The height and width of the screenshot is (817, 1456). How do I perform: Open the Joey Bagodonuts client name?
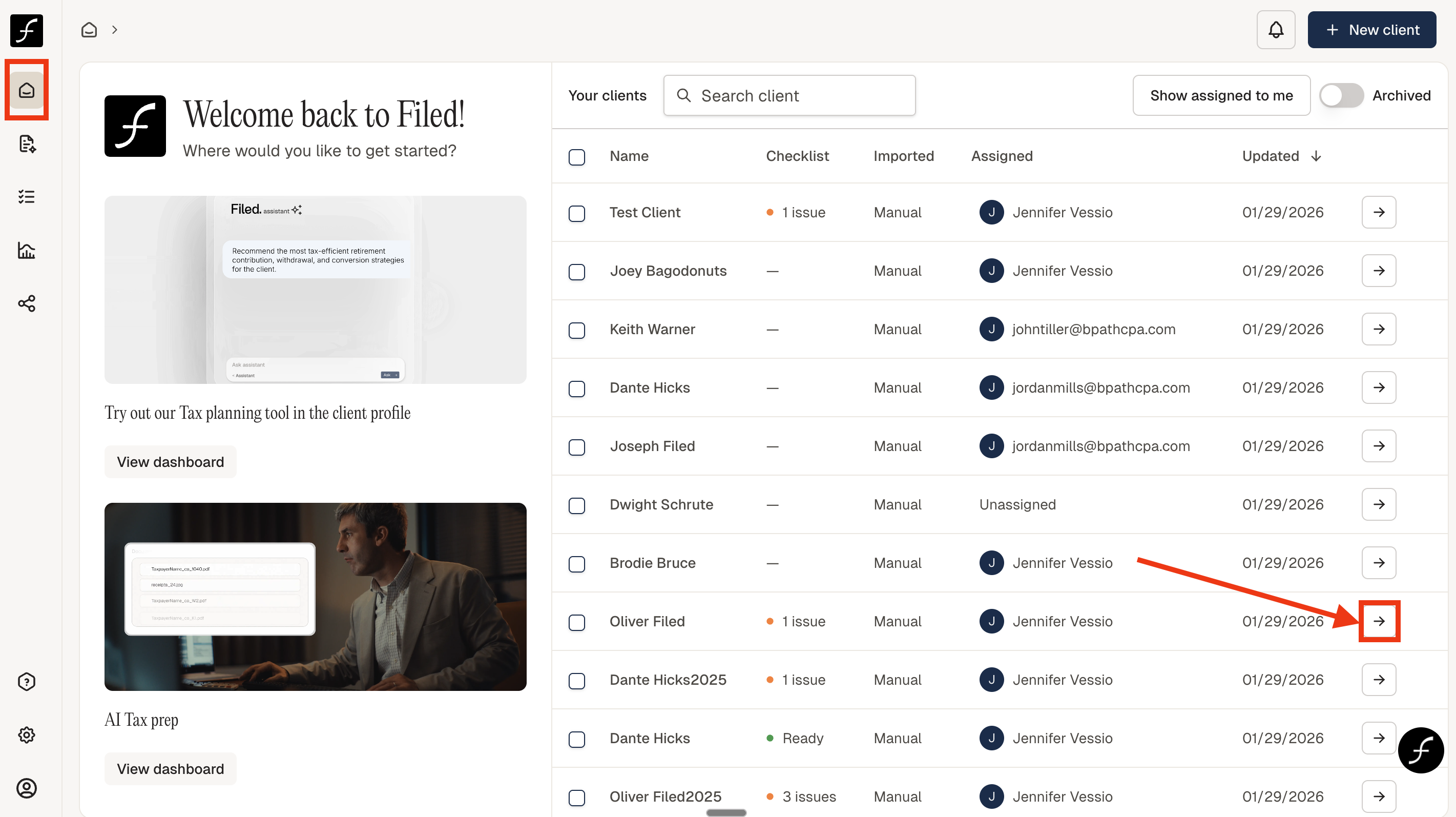(668, 271)
